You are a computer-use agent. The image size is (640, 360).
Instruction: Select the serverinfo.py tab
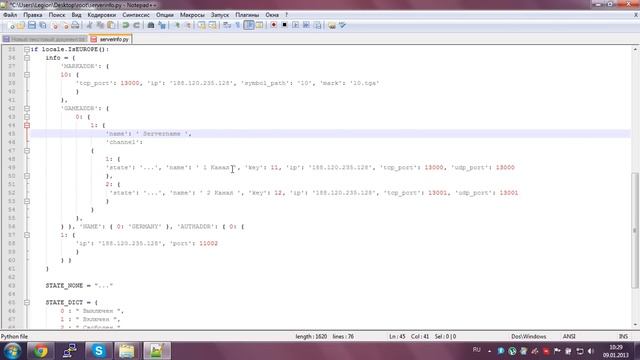tap(110, 39)
